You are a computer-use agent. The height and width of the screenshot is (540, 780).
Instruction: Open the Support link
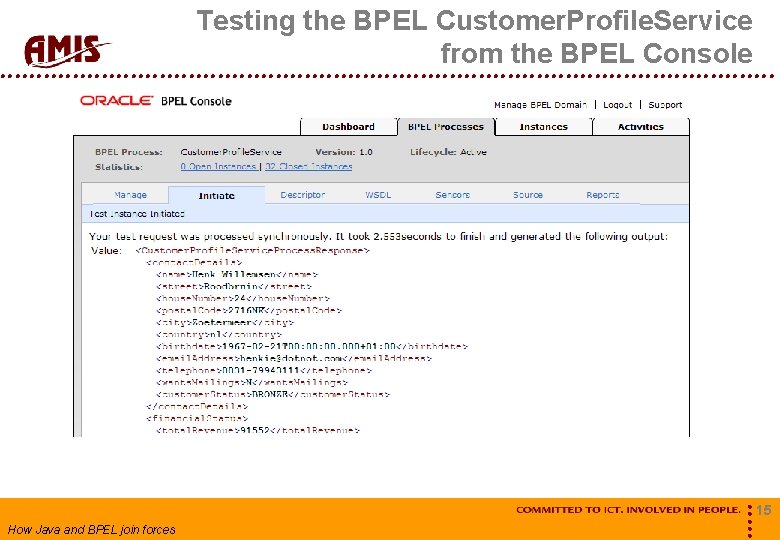click(665, 105)
